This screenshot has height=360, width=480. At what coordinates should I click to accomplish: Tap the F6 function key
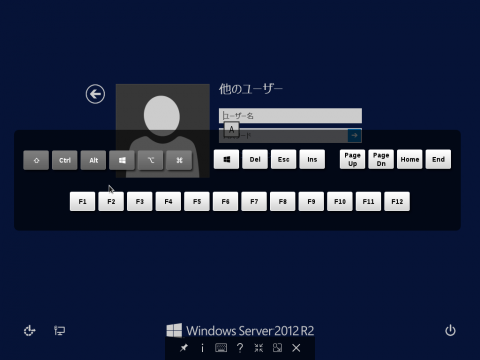[x=226, y=201]
